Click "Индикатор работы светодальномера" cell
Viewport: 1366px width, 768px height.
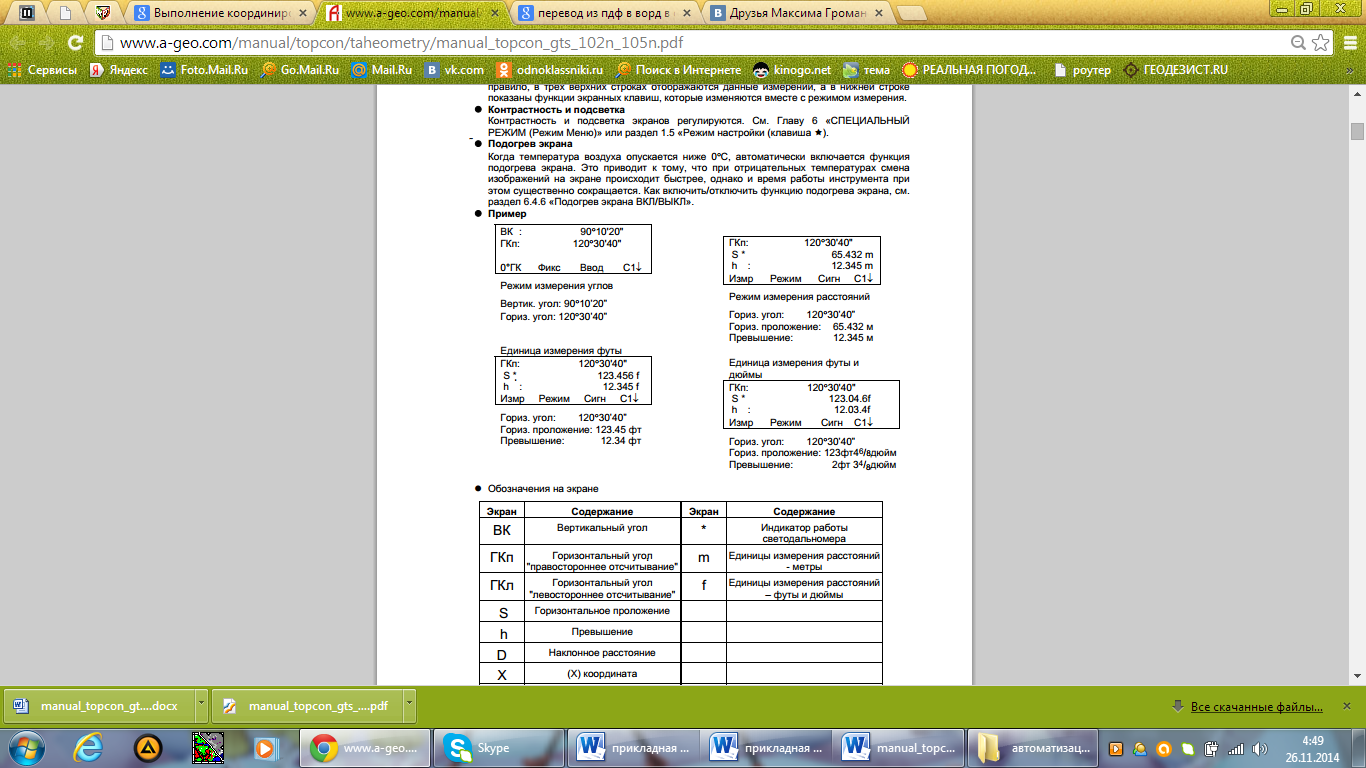(804, 531)
